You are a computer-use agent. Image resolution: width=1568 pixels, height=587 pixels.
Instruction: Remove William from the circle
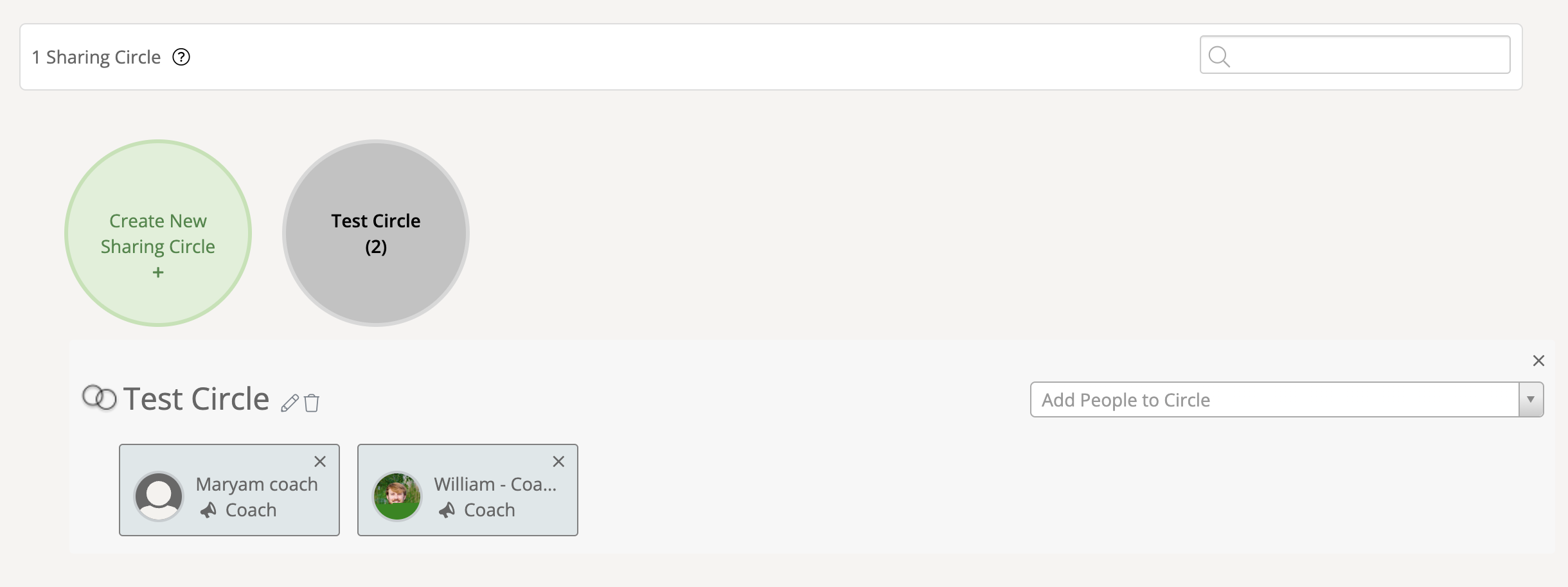coord(558,461)
